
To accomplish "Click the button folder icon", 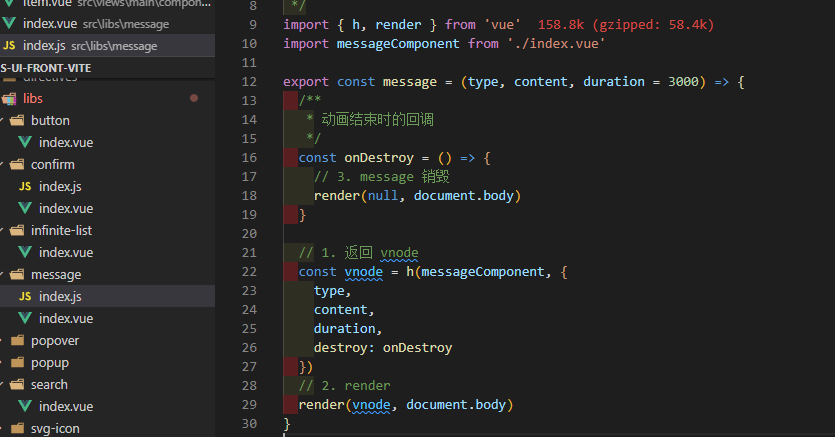I will (17, 120).
